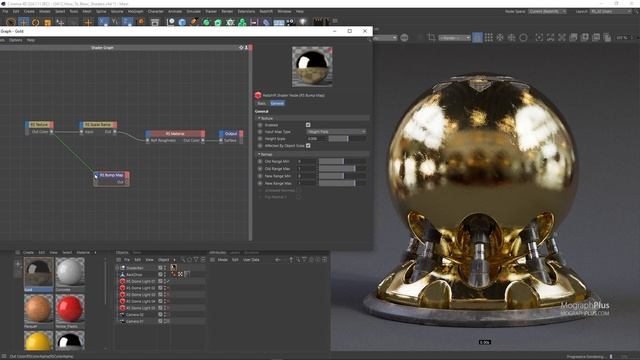Click the highlighted grid icon in RenderView
Viewport: 640px width, 360px height.
pos(477,38)
